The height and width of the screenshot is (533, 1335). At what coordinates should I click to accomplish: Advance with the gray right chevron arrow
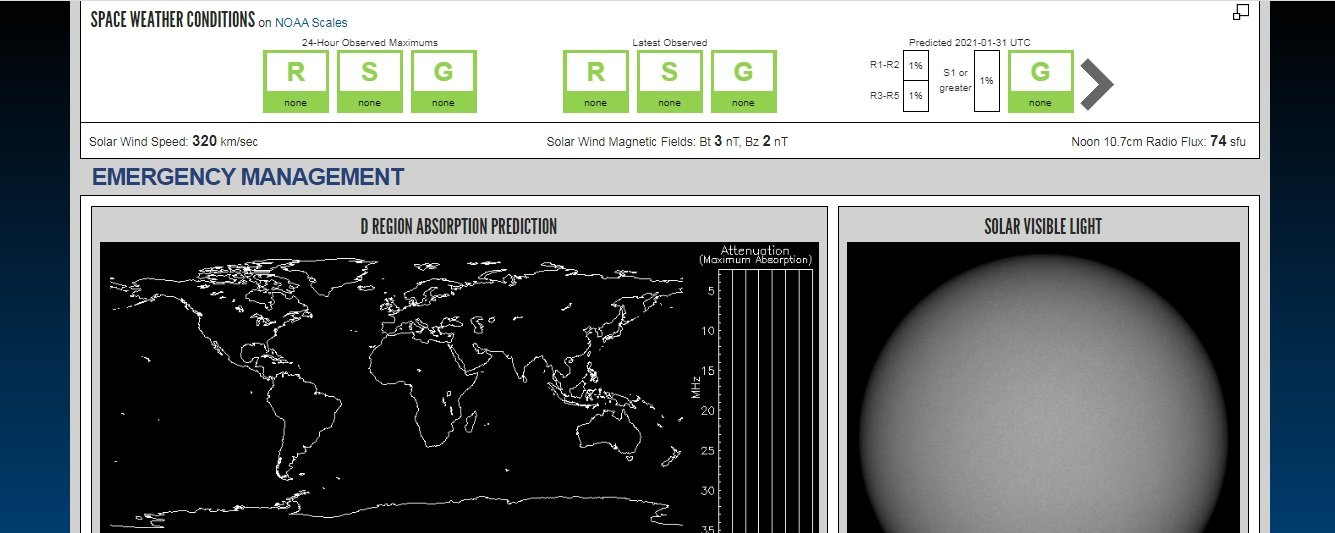click(x=1096, y=84)
